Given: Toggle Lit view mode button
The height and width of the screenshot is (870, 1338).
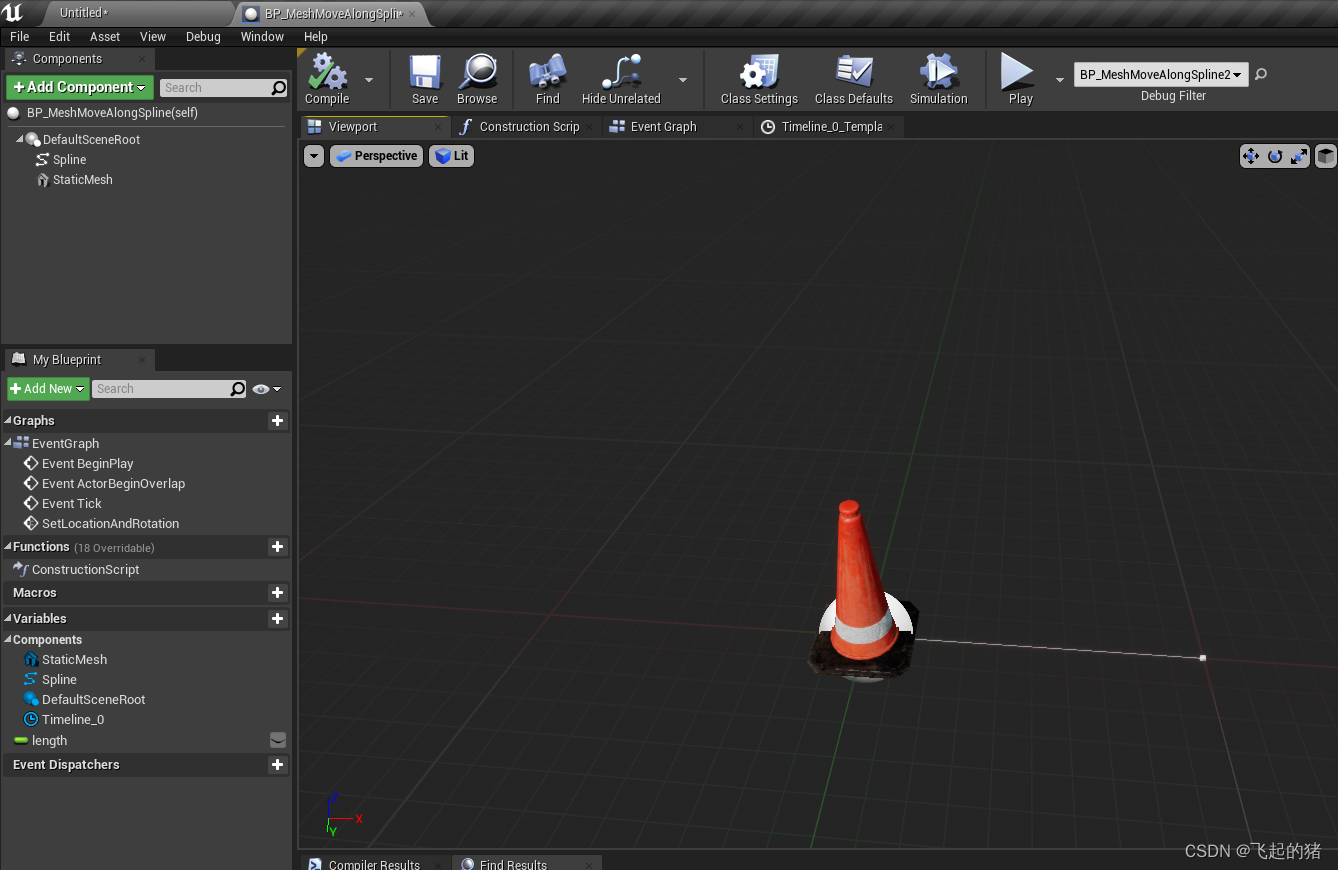Looking at the screenshot, I should (452, 156).
